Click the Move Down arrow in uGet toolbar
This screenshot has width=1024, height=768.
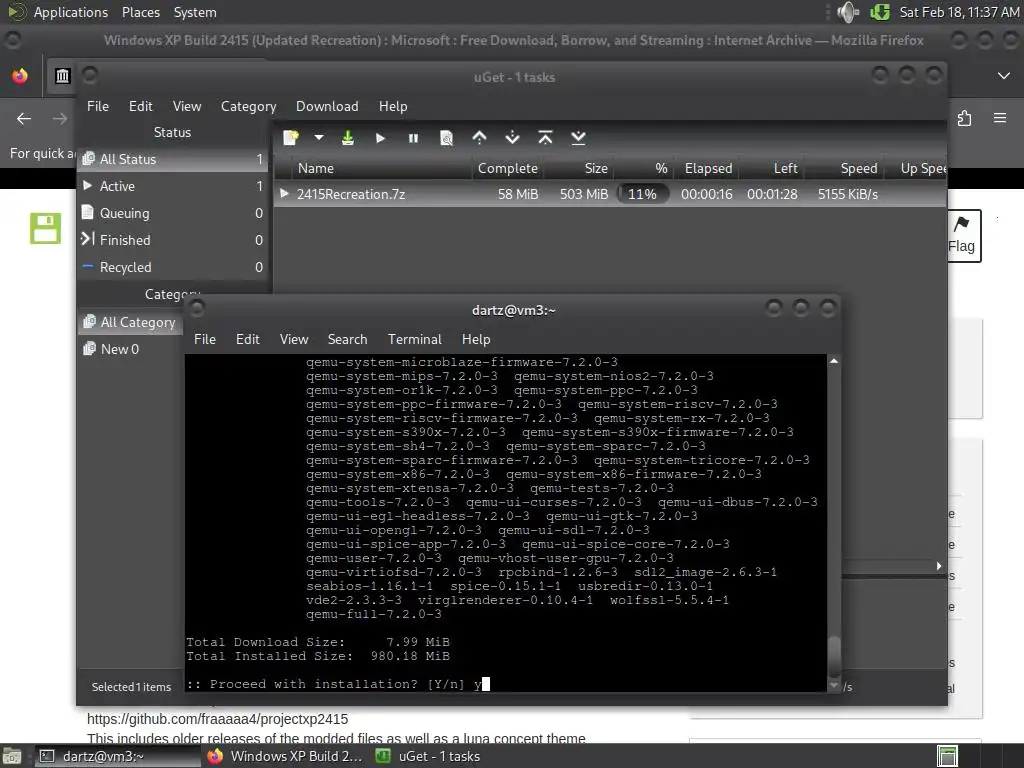[x=513, y=138]
